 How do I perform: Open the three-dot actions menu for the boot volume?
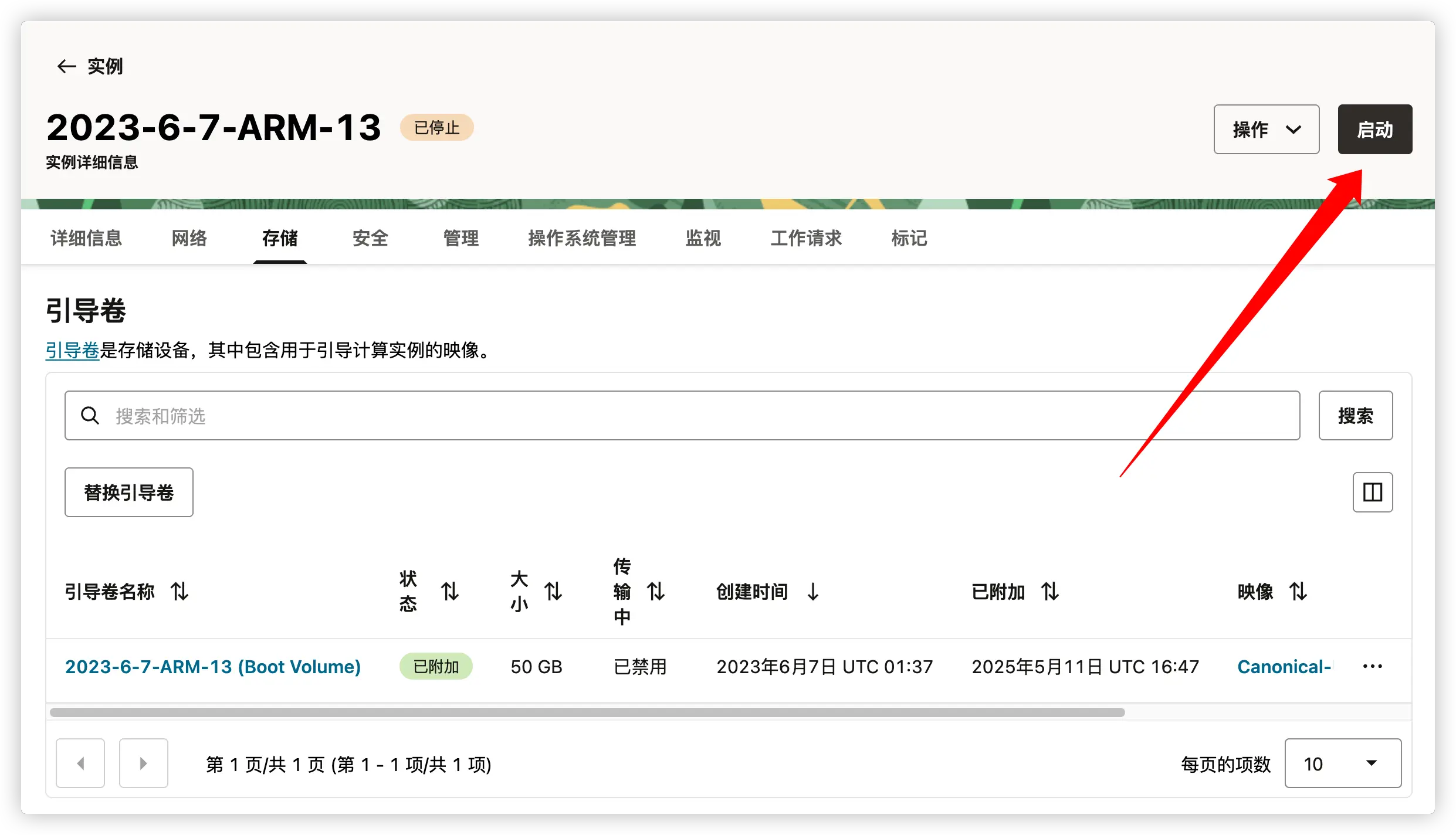click(x=1372, y=666)
